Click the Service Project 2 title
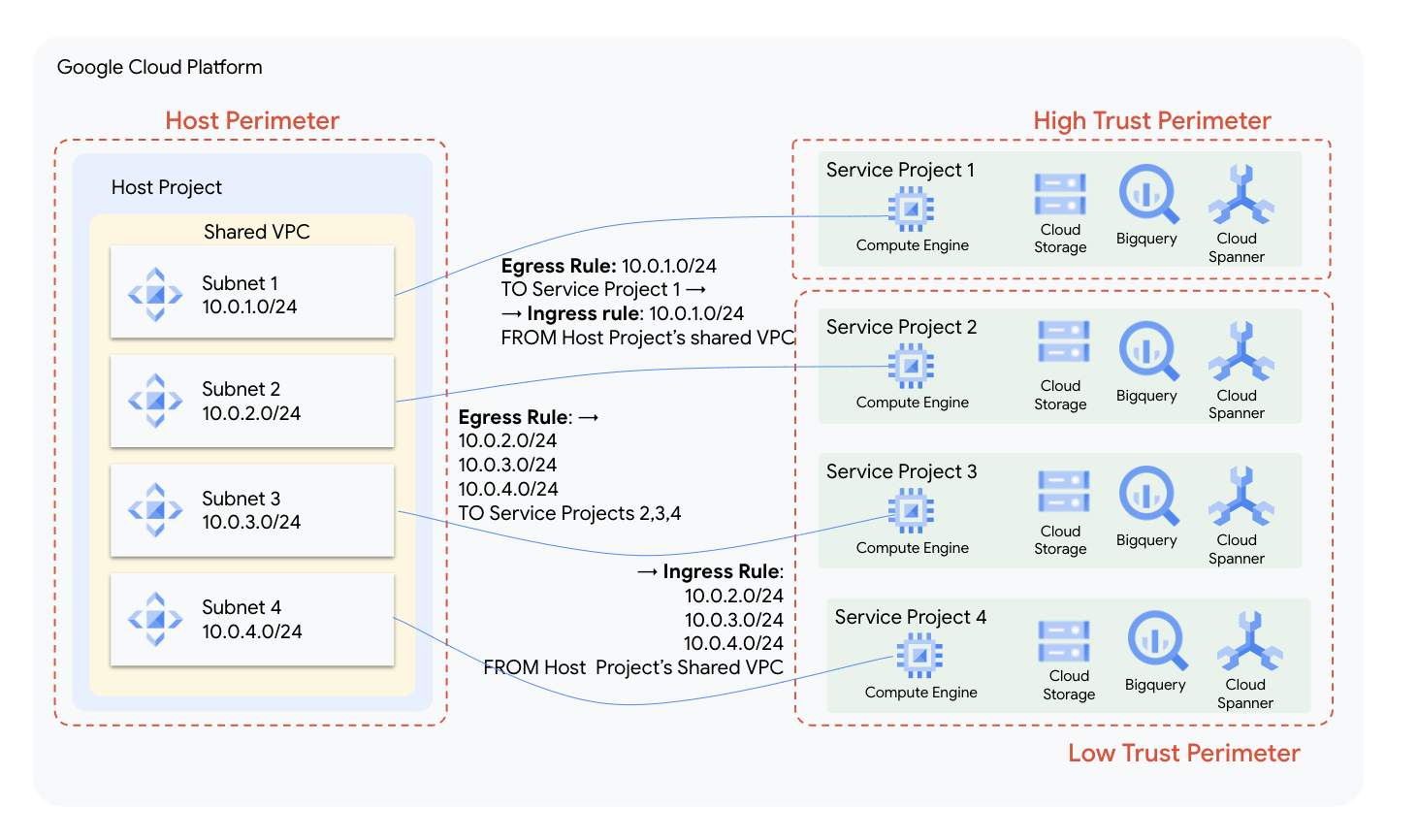 902,327
